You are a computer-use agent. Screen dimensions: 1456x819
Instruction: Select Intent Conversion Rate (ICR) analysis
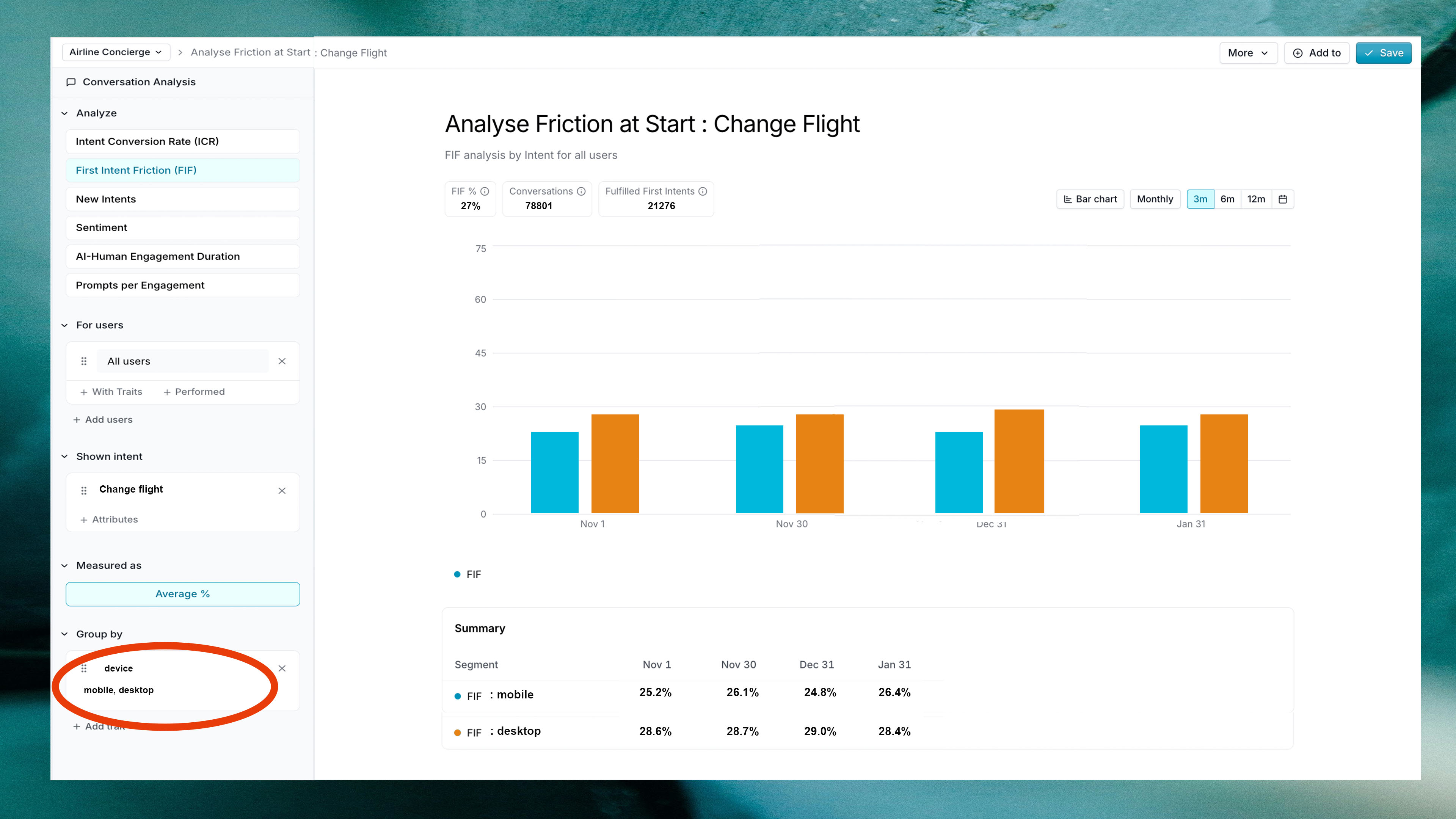tap(182, 141)
